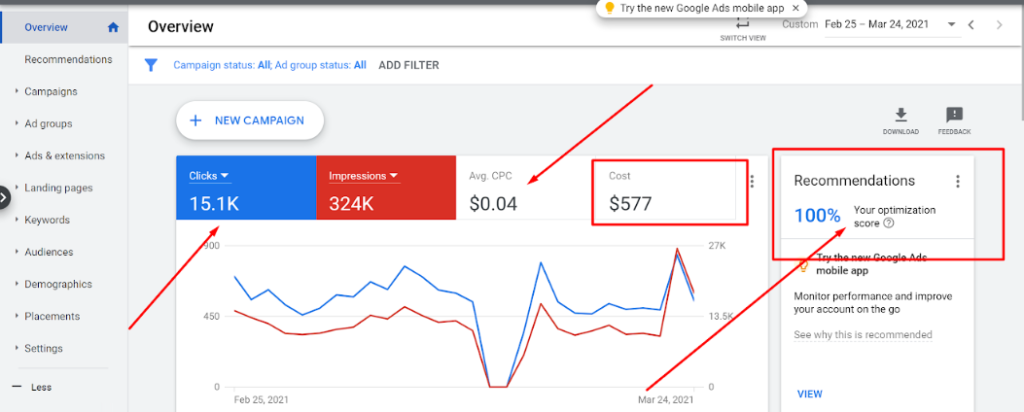Click the Download icon
This screenshot has height=412, width=1024.
click(900, 116)
